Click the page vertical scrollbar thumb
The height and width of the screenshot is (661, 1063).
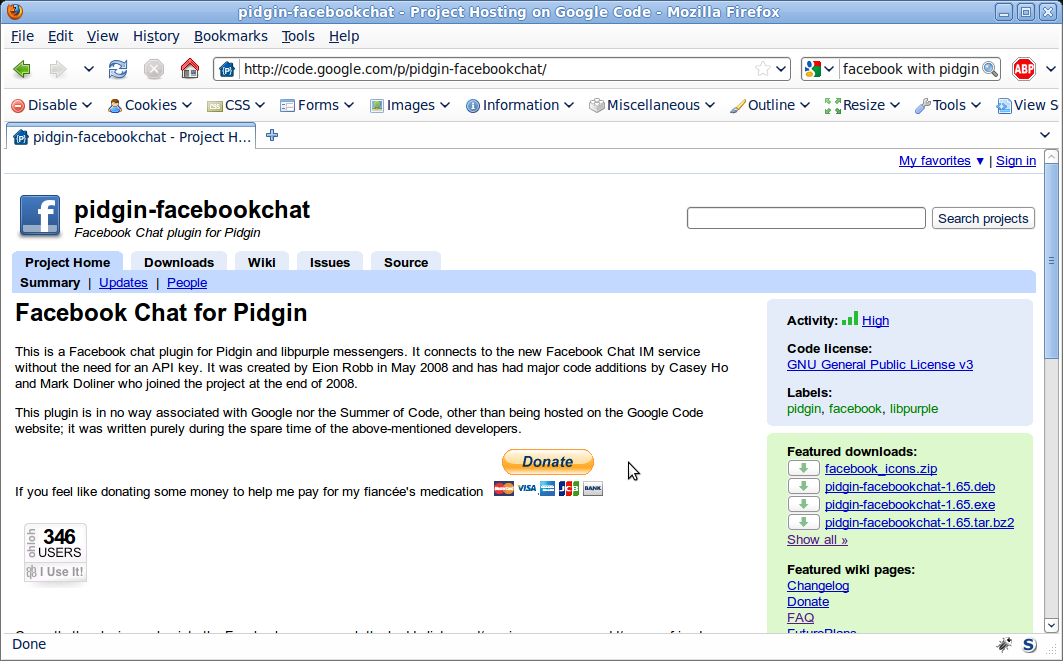pyautogui.click(x=1051, y=261)
